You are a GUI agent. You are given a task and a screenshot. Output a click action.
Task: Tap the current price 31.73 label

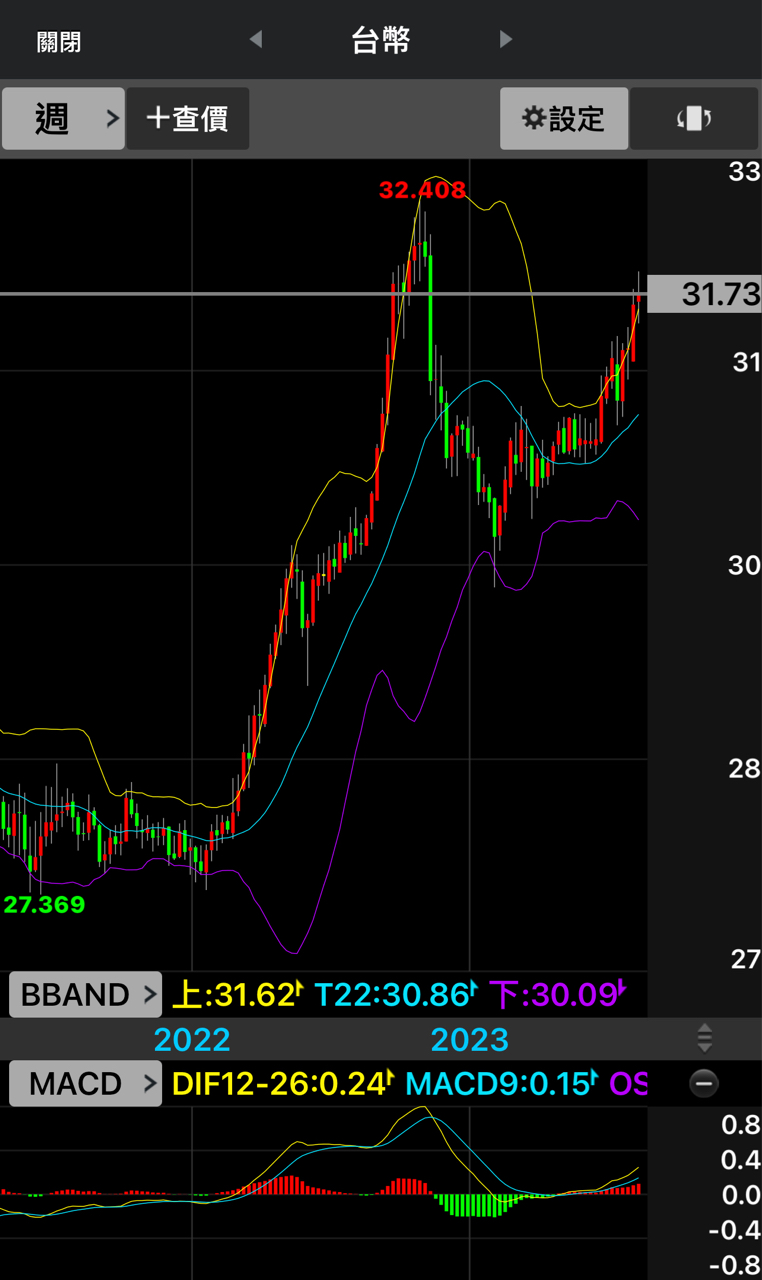pos(704,294)
